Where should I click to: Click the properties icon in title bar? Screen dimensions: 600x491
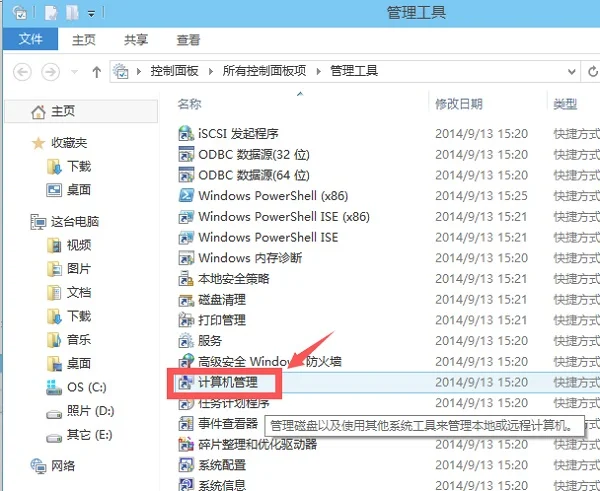pyautogui.click(x=20, y=13)
